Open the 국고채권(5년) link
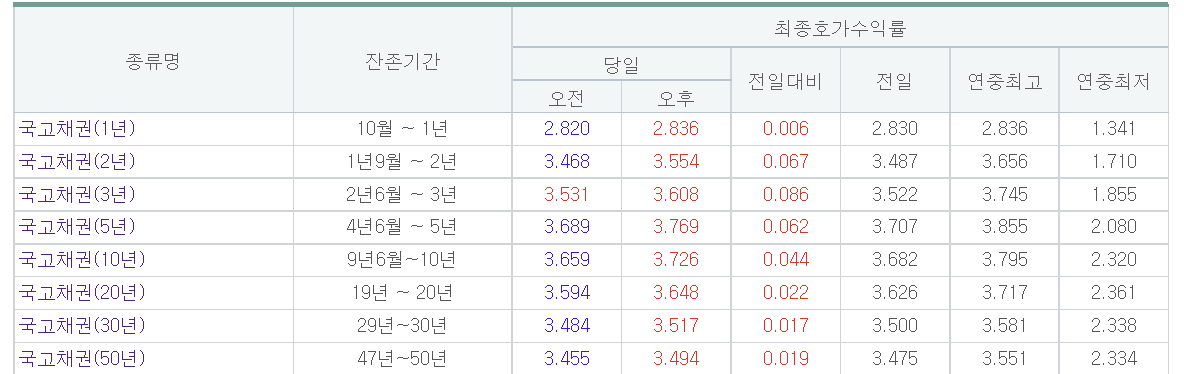Image resolution: width=1184 pixels, height=374 pixels. [x=77, y=227]
